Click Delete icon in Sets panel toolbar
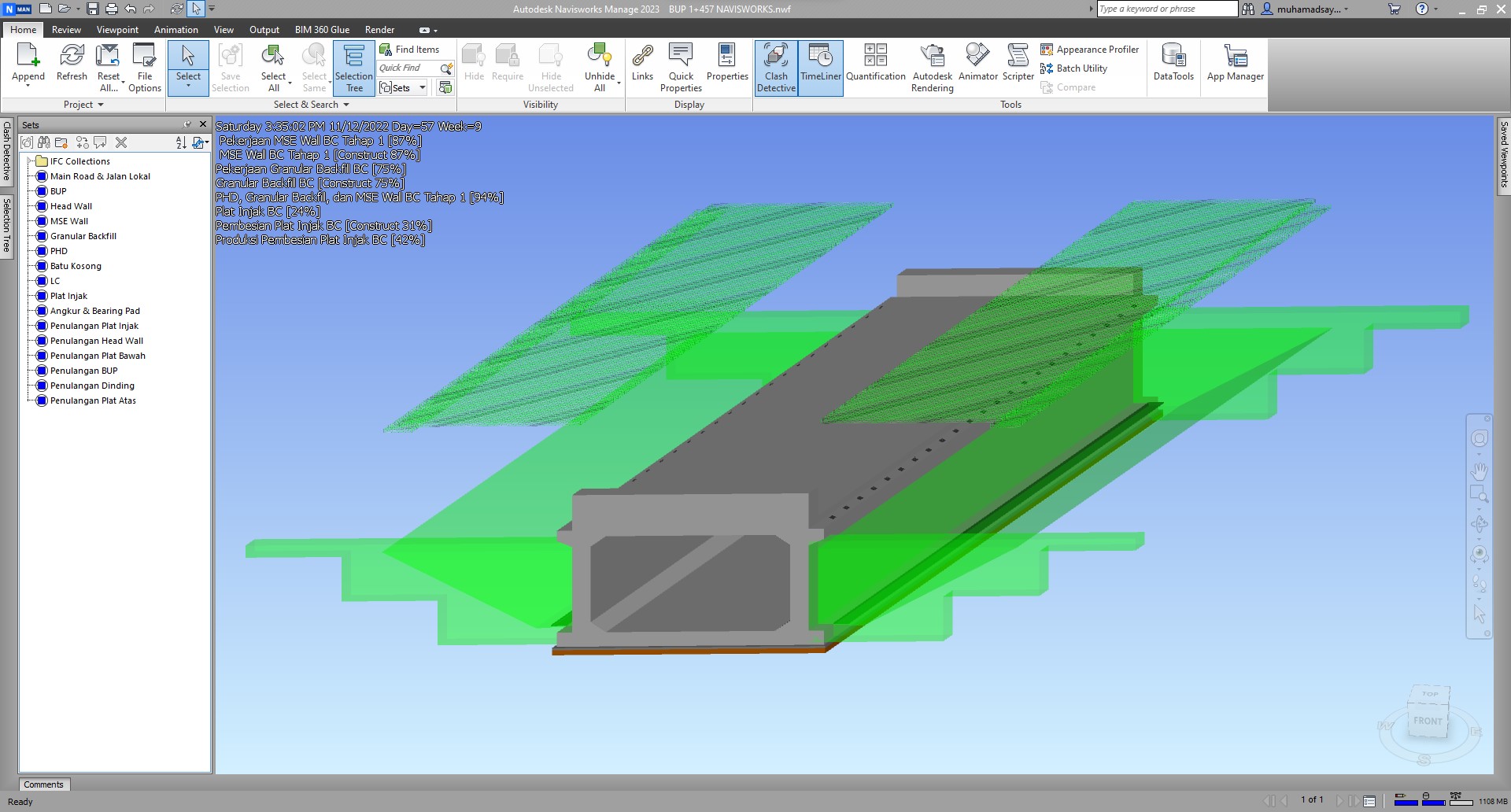The height and width of the screenshot is (812, 1511). click(x=121, y=142)
